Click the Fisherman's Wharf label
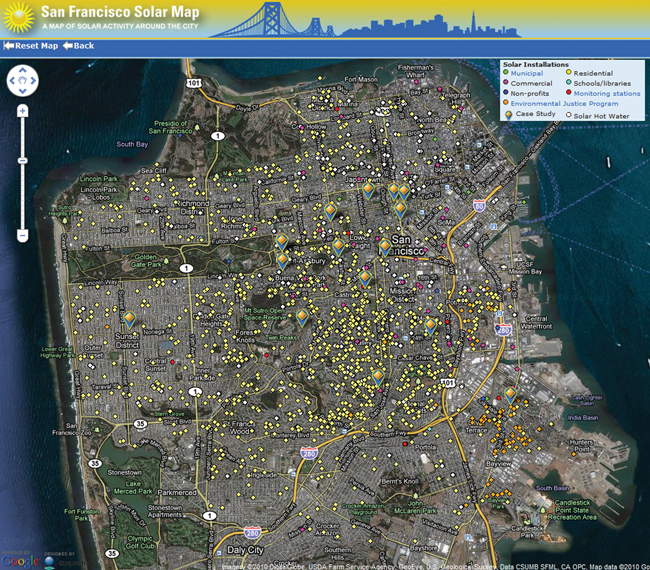650x570 pixels. pyautogui.click(x=415, y=71)
